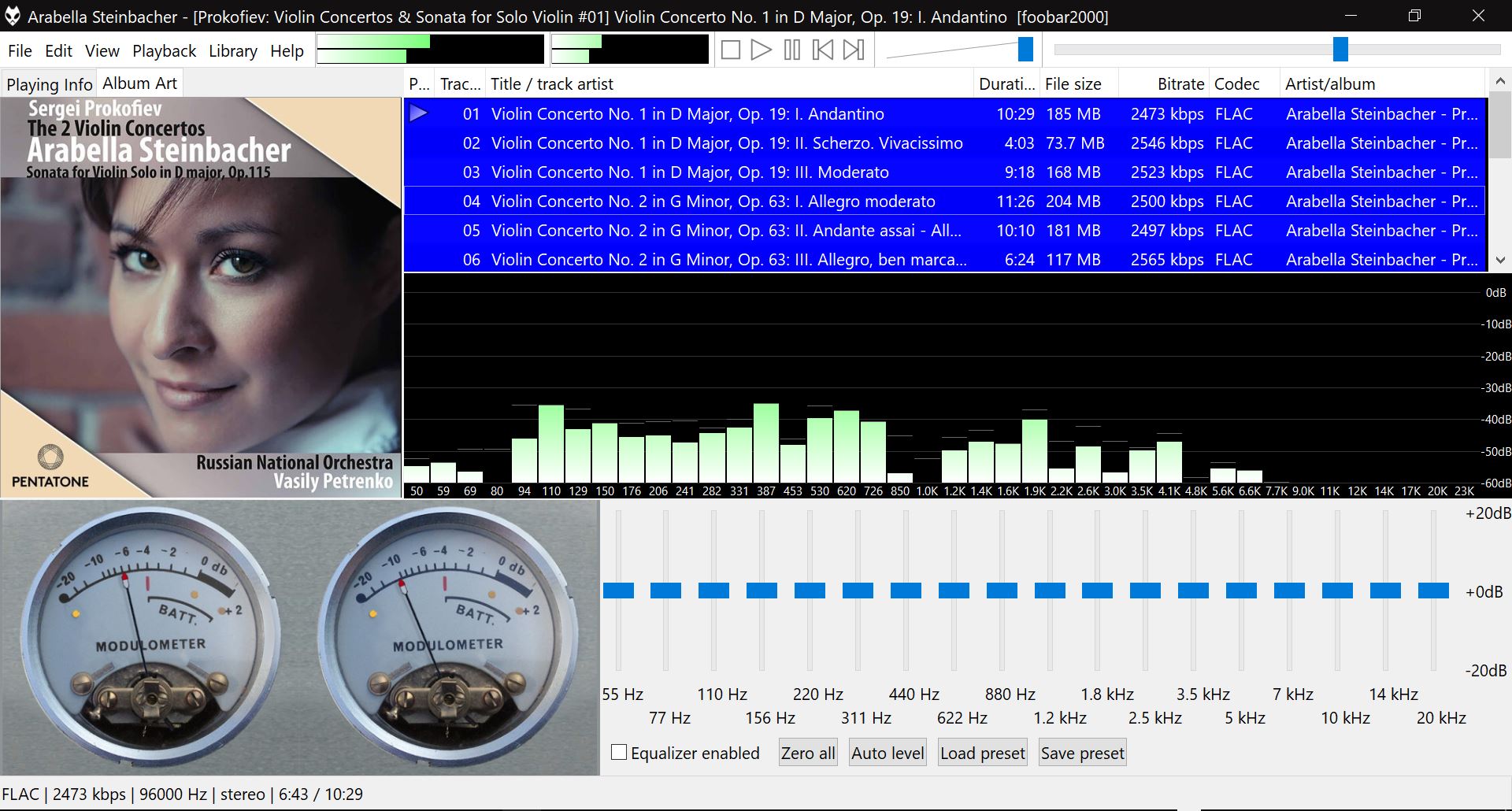Select track 06 III. Allegro, ben marcato
The width and height of the screenshot is (1512, 811).
click(945, 260)
